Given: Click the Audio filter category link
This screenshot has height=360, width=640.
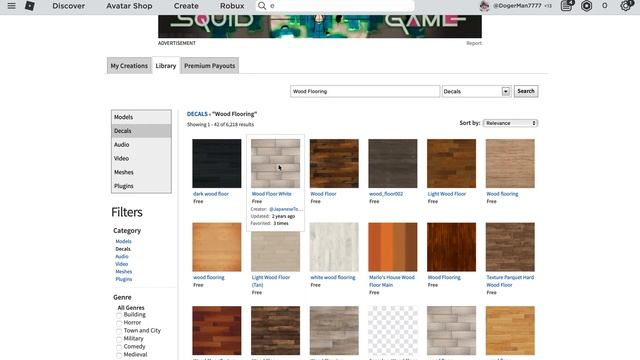Looking at the screenshot, I should [x=122, y=256].
